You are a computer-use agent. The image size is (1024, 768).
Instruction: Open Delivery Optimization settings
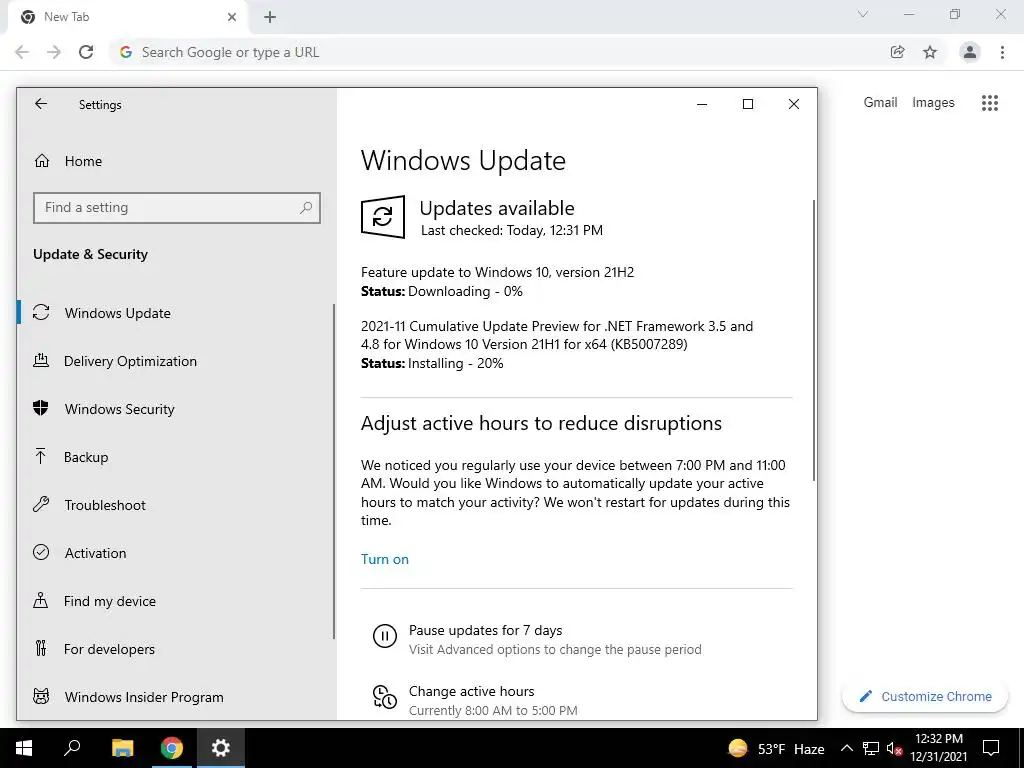click(130, 361)
